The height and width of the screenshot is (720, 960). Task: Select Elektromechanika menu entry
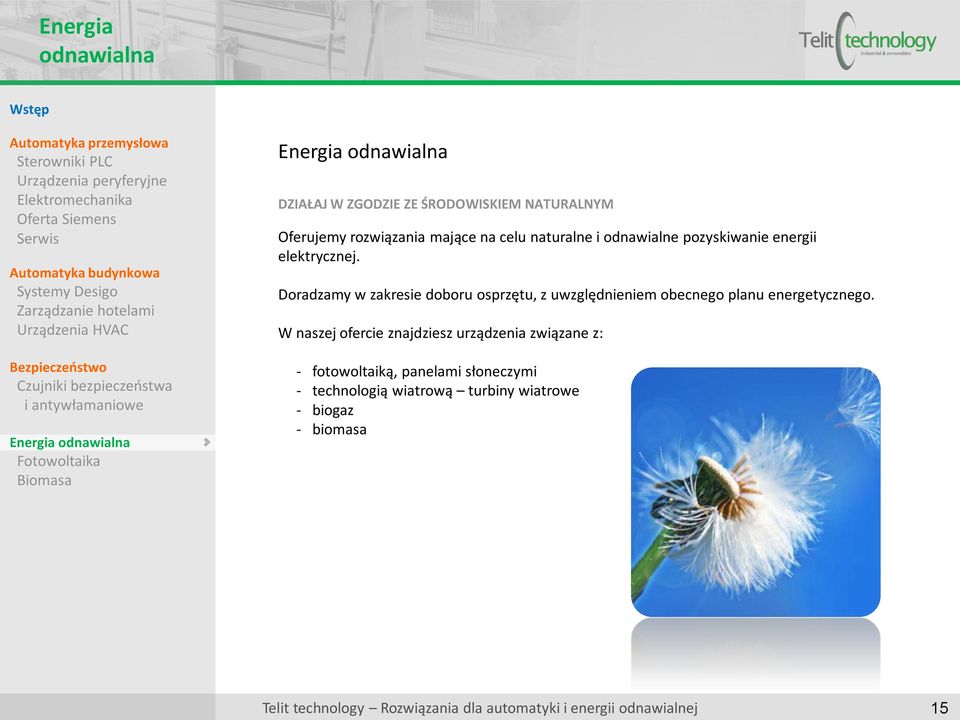click(x=74, y=200)
